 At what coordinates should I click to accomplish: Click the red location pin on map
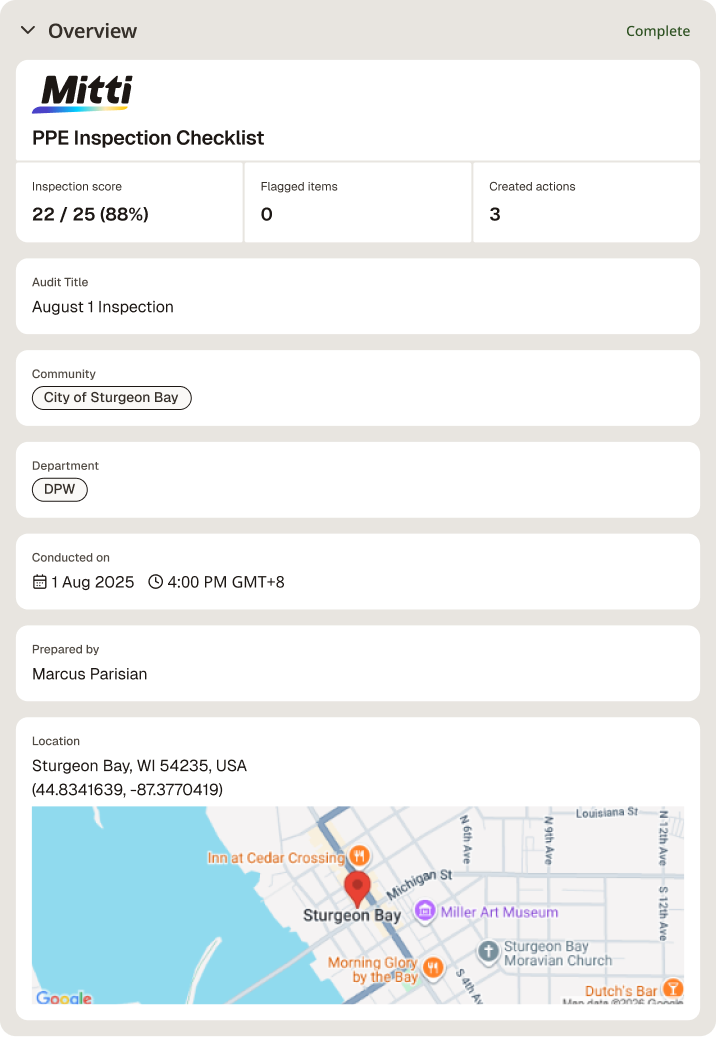[x=358, y=890]
